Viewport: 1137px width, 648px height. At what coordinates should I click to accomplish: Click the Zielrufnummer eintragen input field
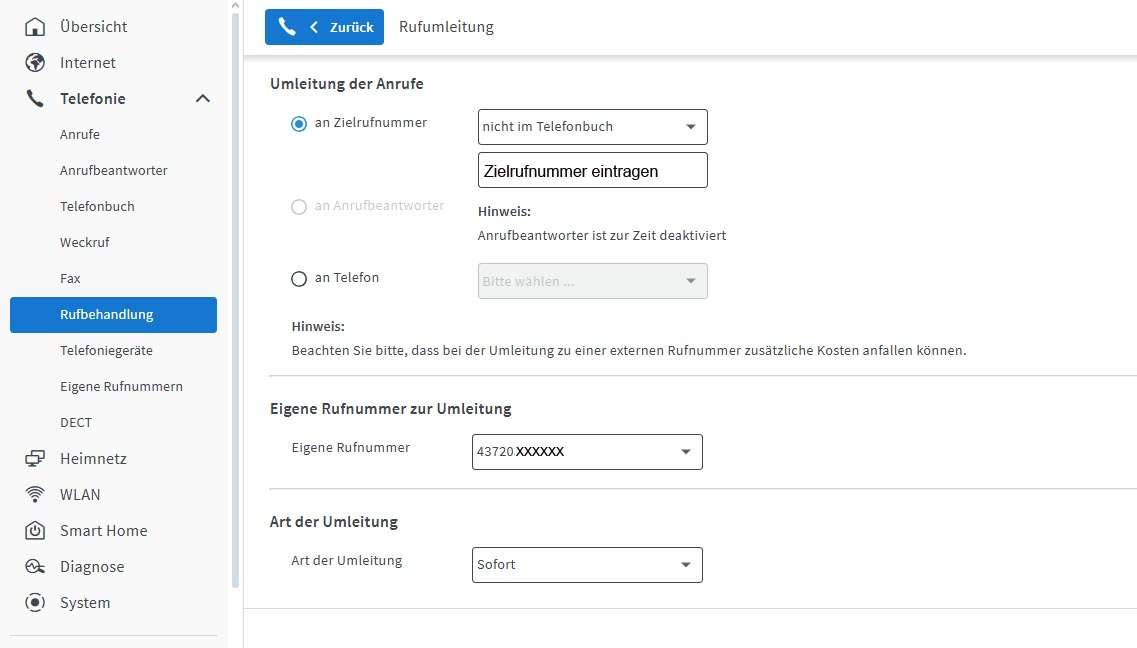(x=592, y=171)
